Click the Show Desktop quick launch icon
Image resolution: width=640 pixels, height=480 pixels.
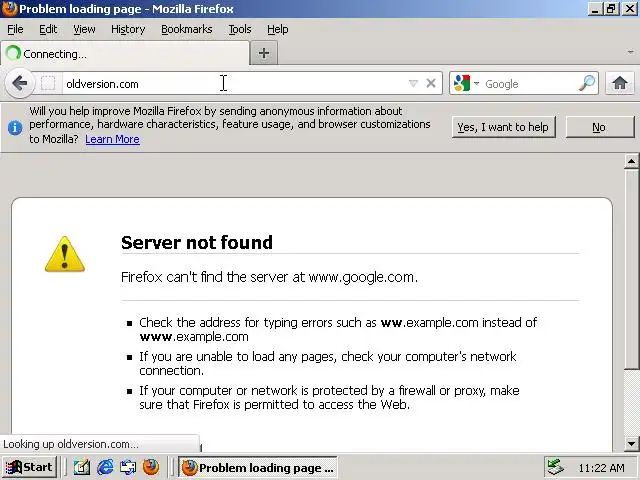128,467
